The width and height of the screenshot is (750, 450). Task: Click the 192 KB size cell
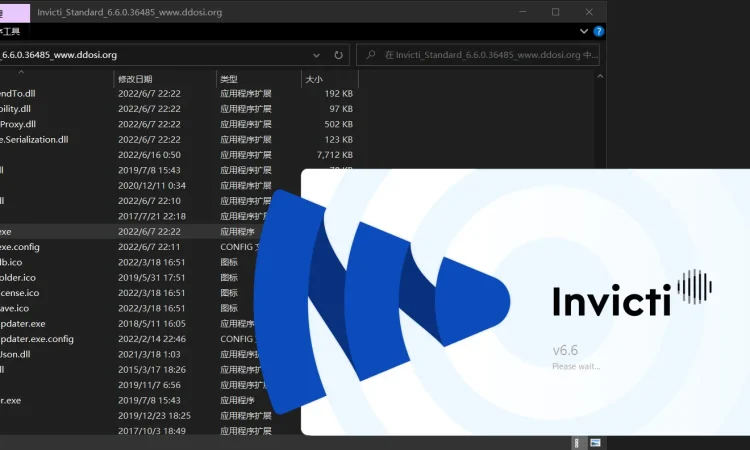click(339, 94)
